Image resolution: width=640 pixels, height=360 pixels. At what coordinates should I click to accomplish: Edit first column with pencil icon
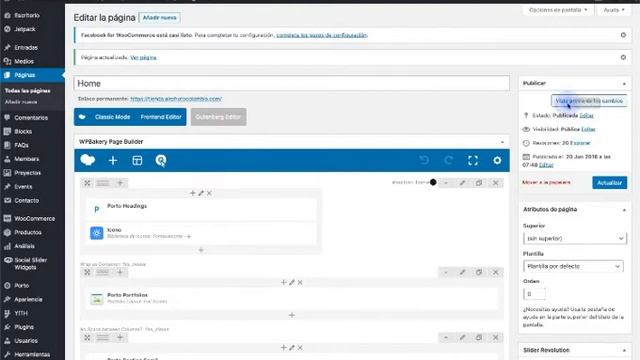click(x=201, y=193)
